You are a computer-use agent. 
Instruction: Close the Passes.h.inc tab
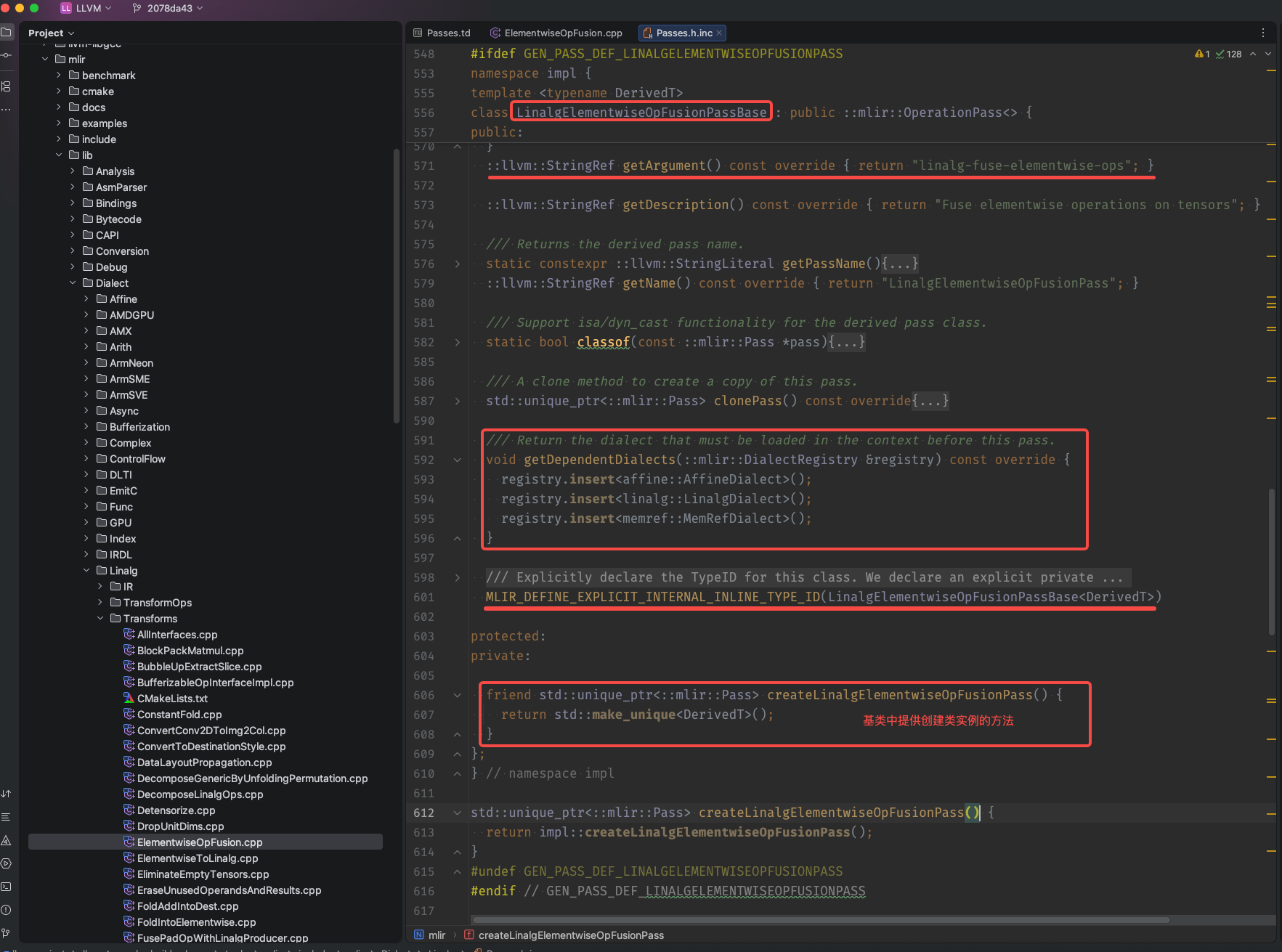tap(719, 33)
